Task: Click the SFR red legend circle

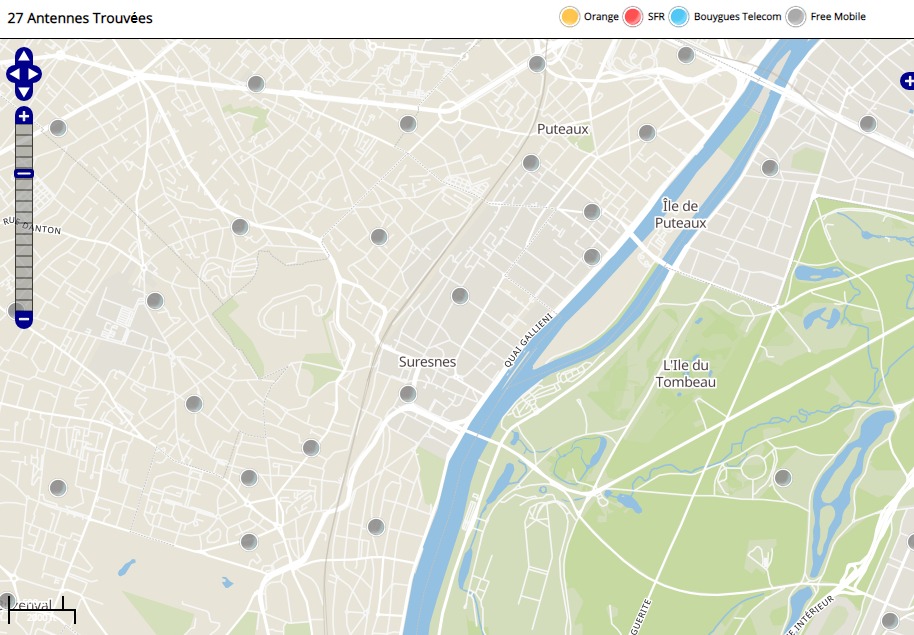Action: coord(632,17)
